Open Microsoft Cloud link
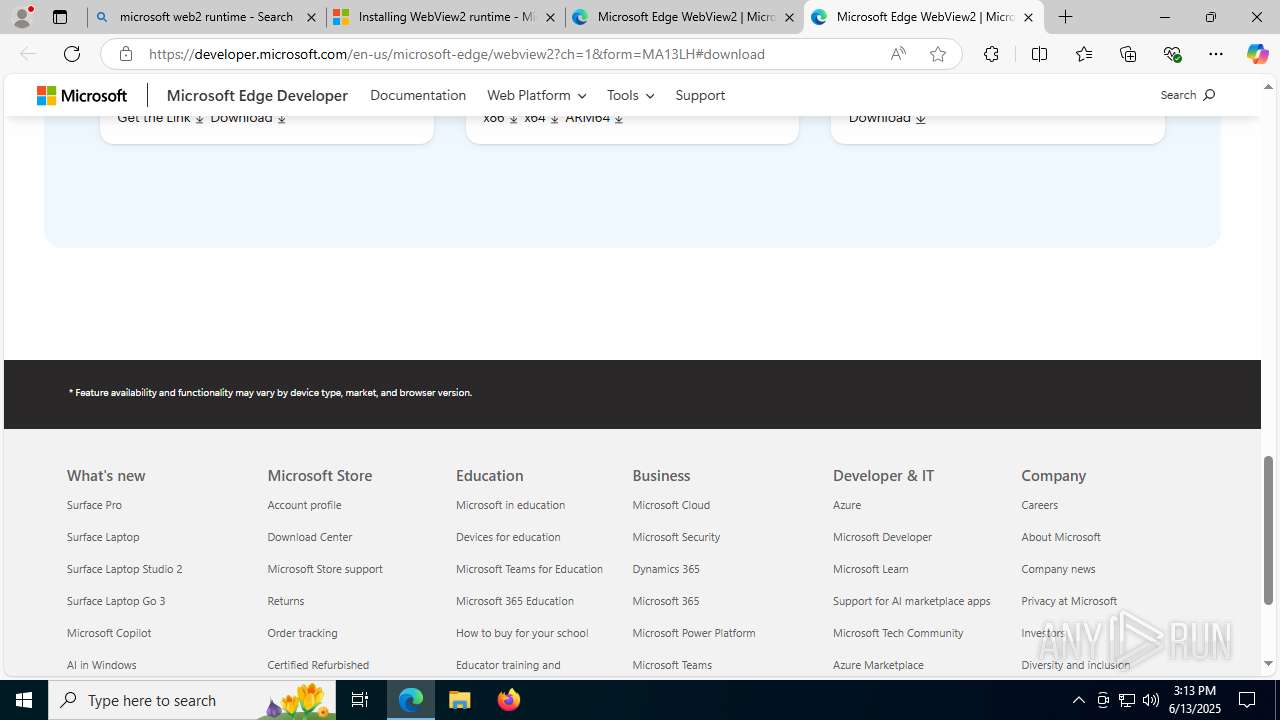 pos(671,505)
